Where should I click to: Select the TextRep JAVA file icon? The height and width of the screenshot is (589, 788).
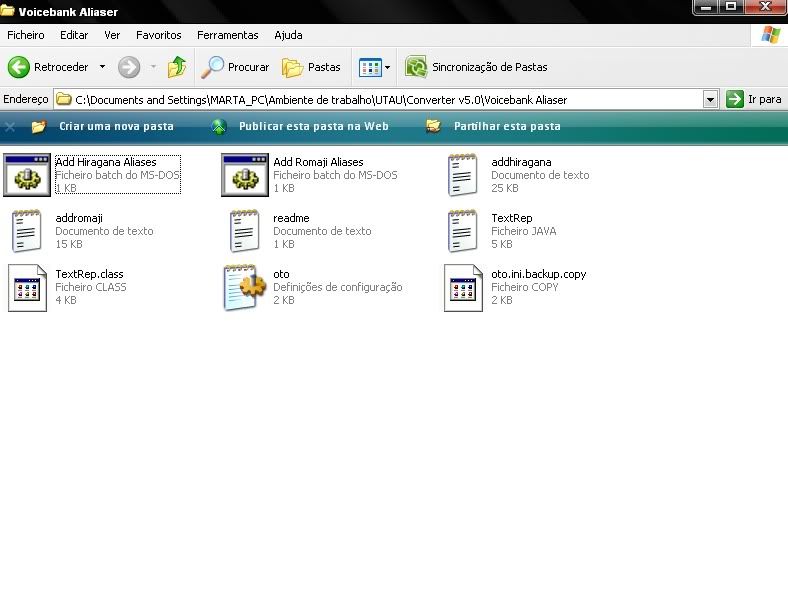462,231
